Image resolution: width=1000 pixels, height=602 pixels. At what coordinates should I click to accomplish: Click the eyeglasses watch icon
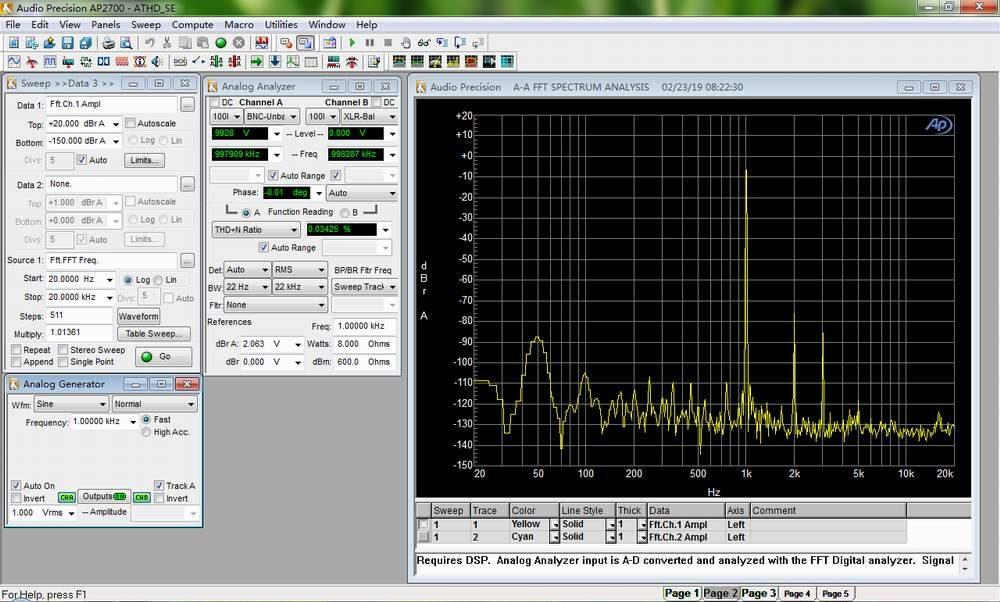[x=423, y=43]
